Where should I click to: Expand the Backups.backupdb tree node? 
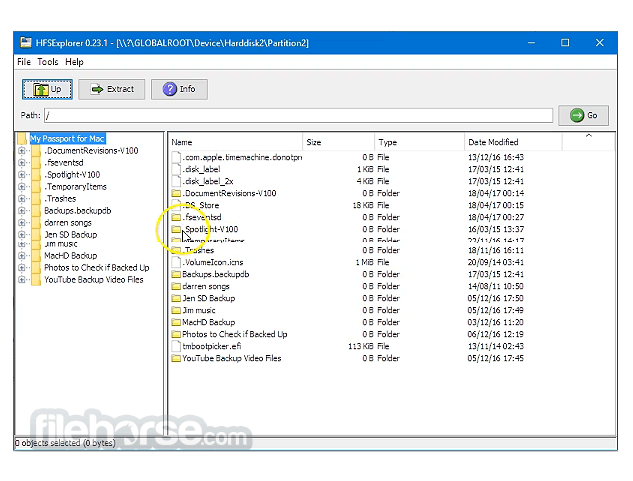(x=22, y=211)
